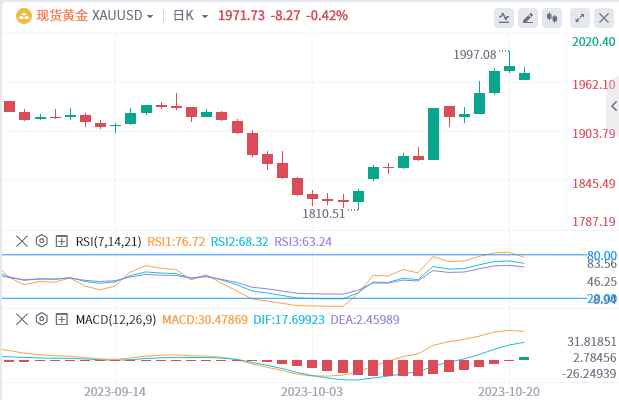Click the 现货黄金 instrument name
Viewport: 619px width, 400px height.
(63, 17)
